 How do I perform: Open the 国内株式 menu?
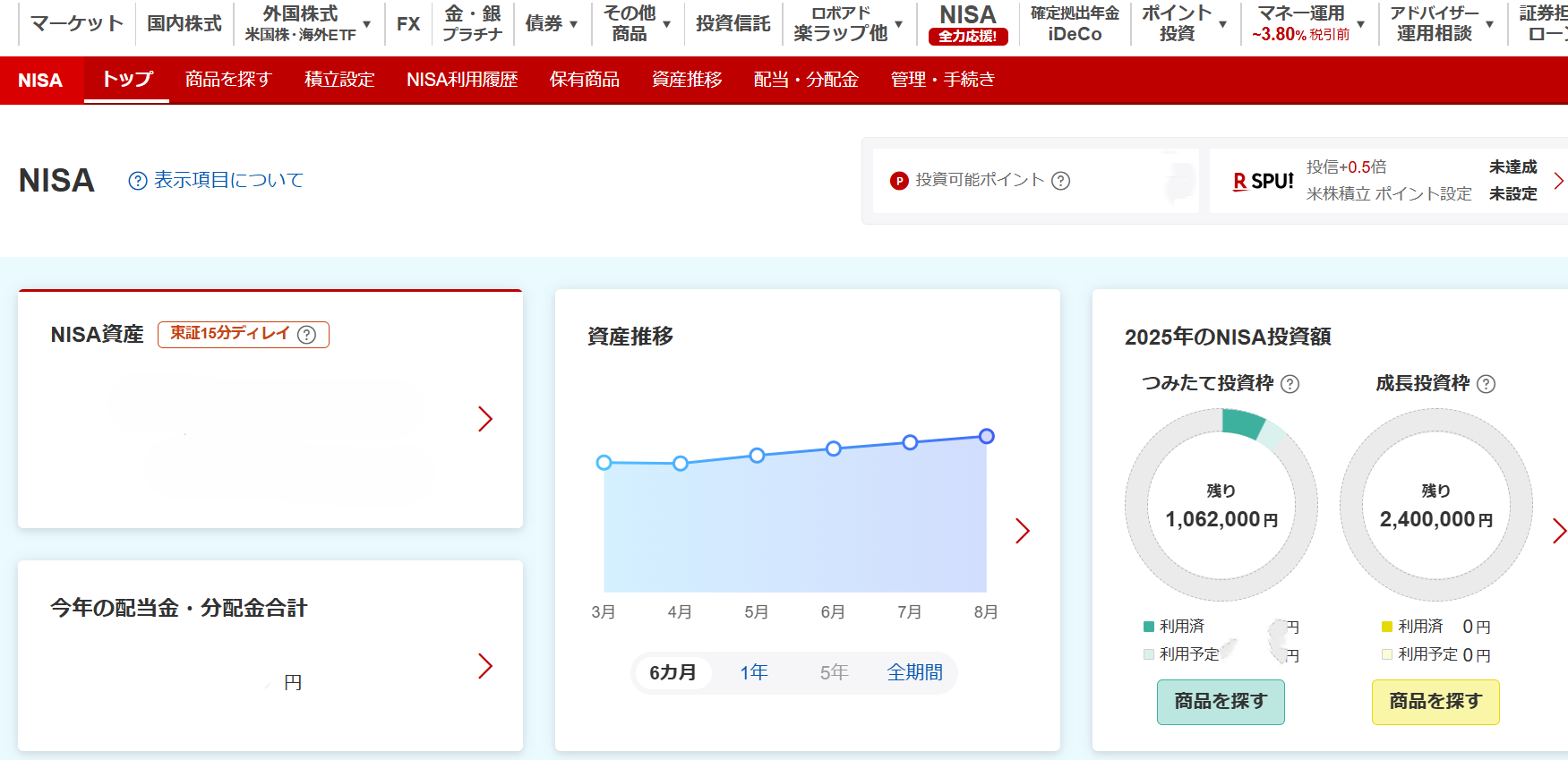(184, 24)
